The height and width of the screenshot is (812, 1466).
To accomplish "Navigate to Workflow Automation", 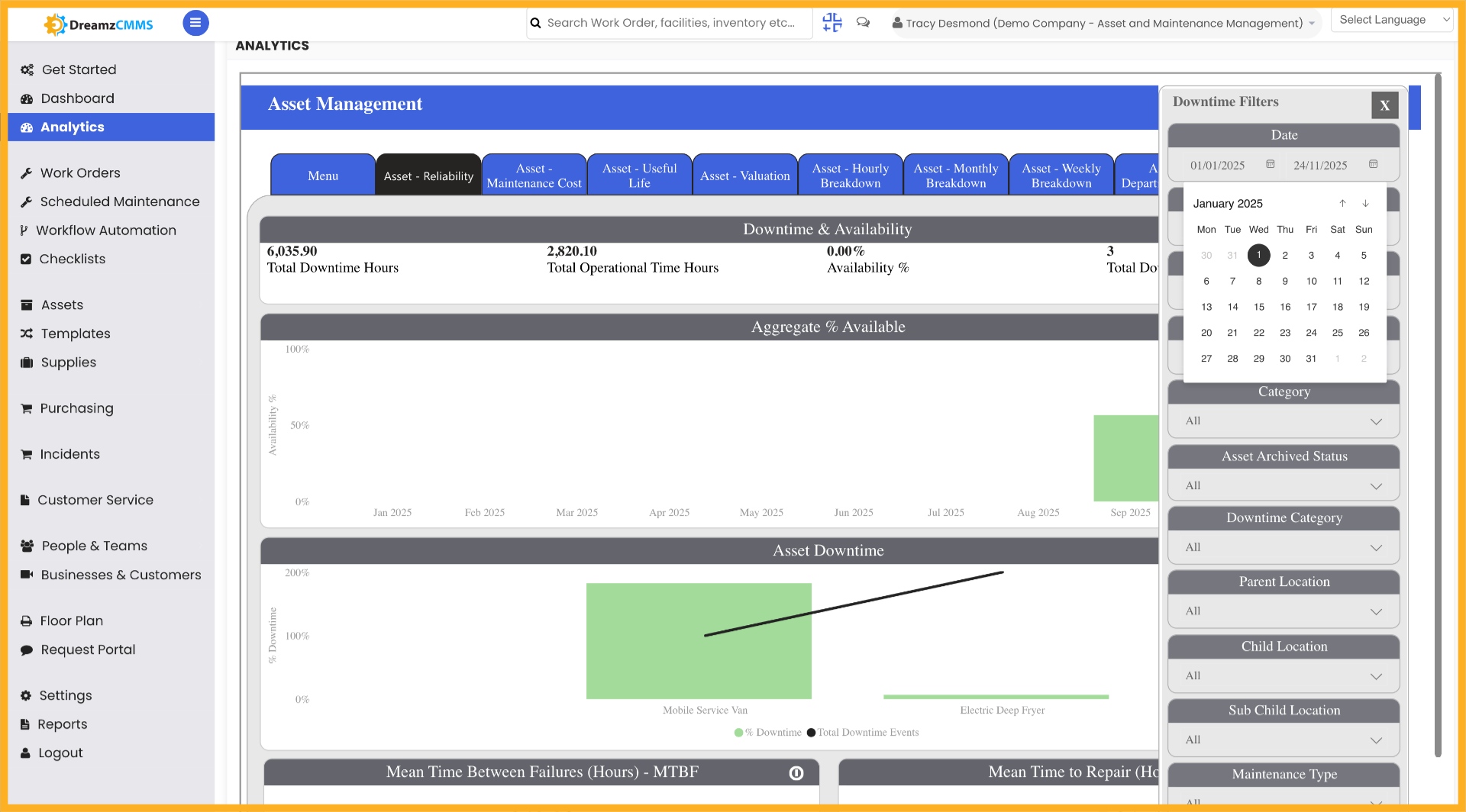I will [x=107, y=230].
